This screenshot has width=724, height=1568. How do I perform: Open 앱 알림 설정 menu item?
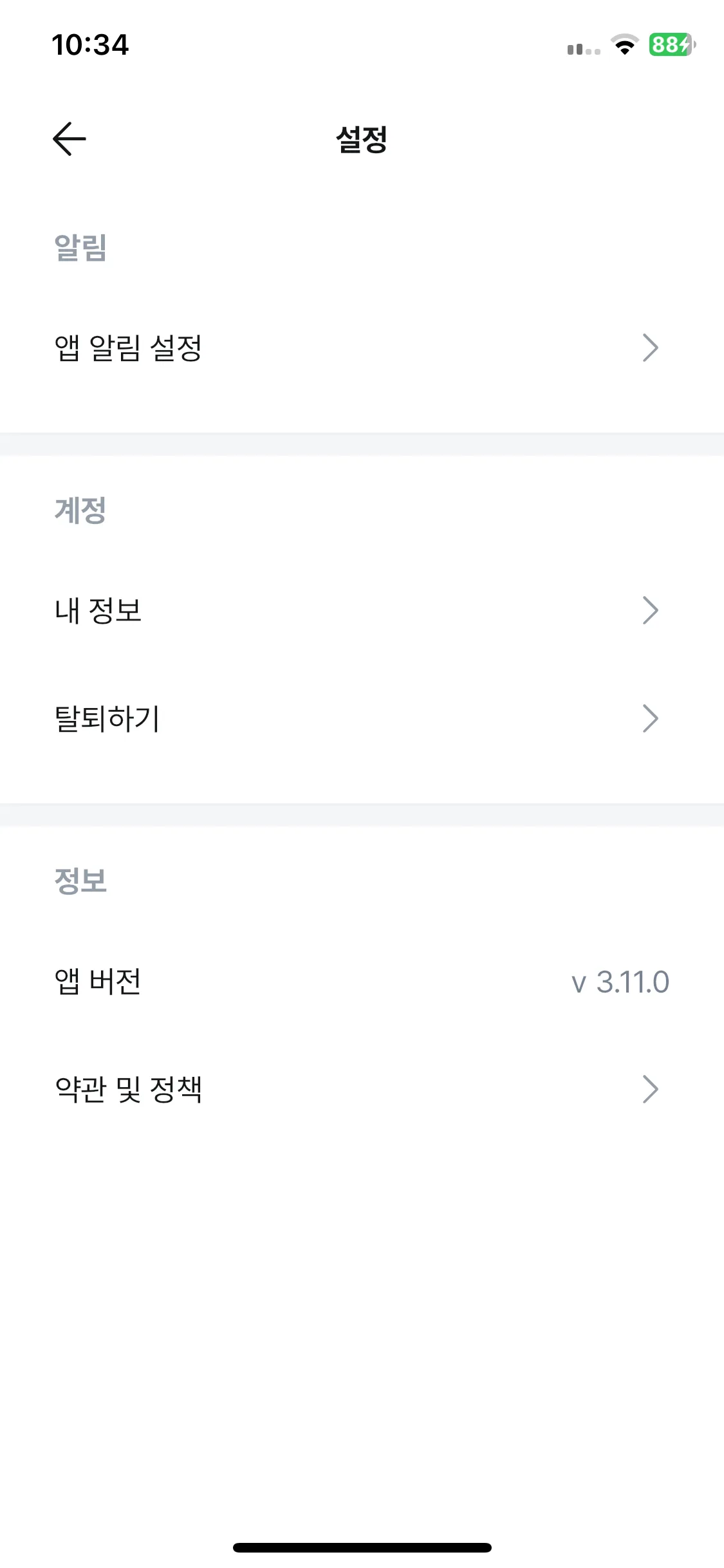pos(362,348)
